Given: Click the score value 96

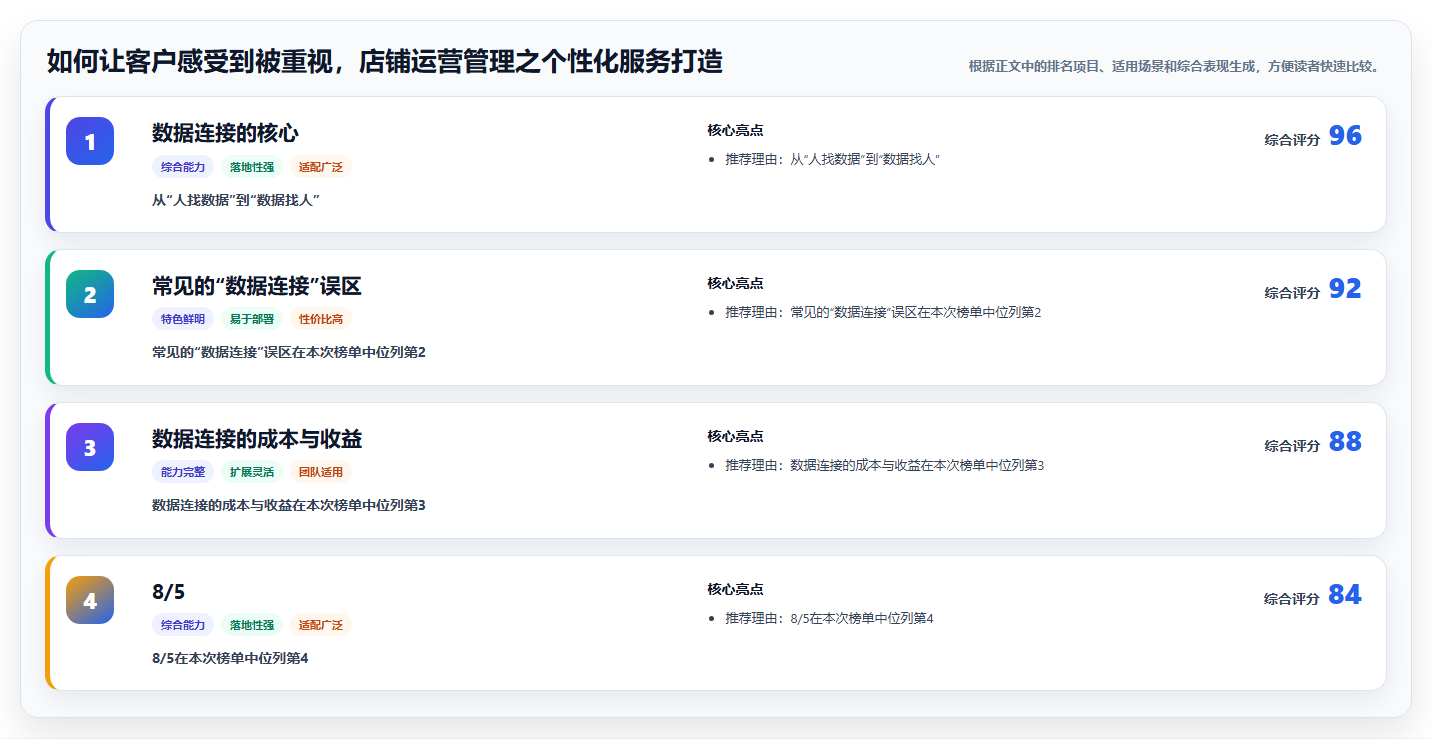Looking at the screenshot, I should [x=1345, y=136].
